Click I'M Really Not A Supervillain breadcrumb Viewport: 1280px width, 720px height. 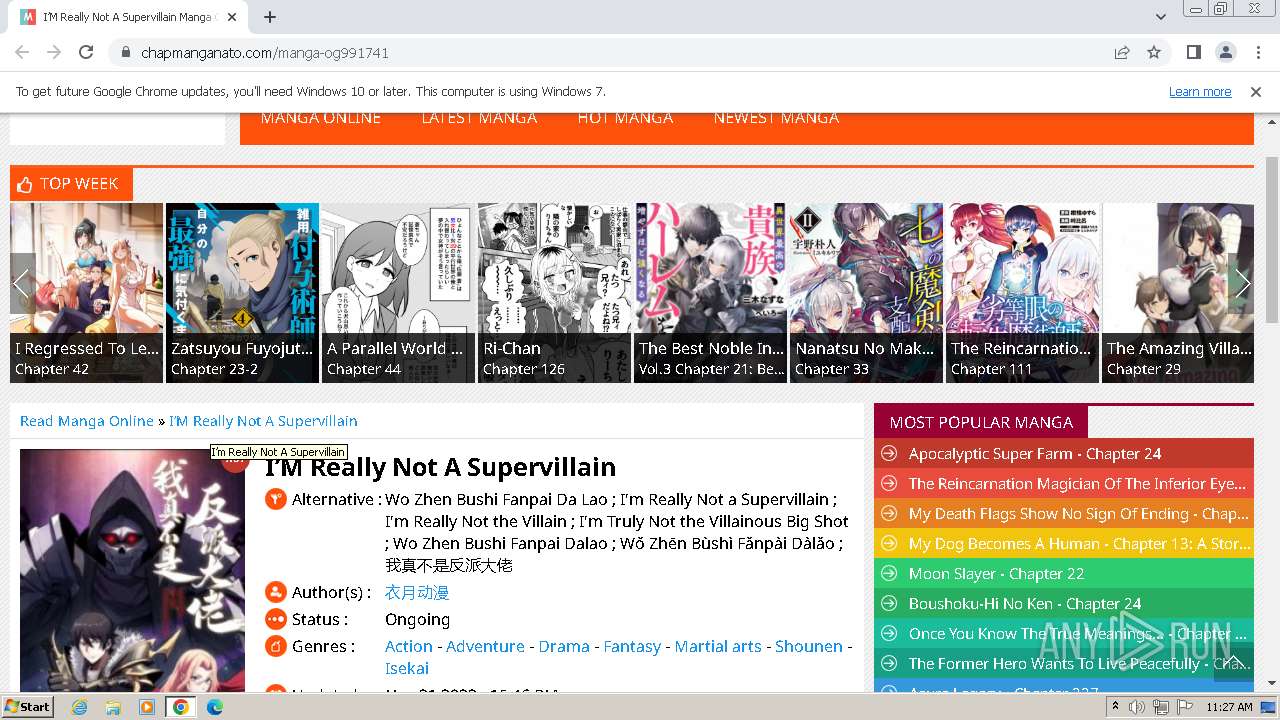[263, 421]
